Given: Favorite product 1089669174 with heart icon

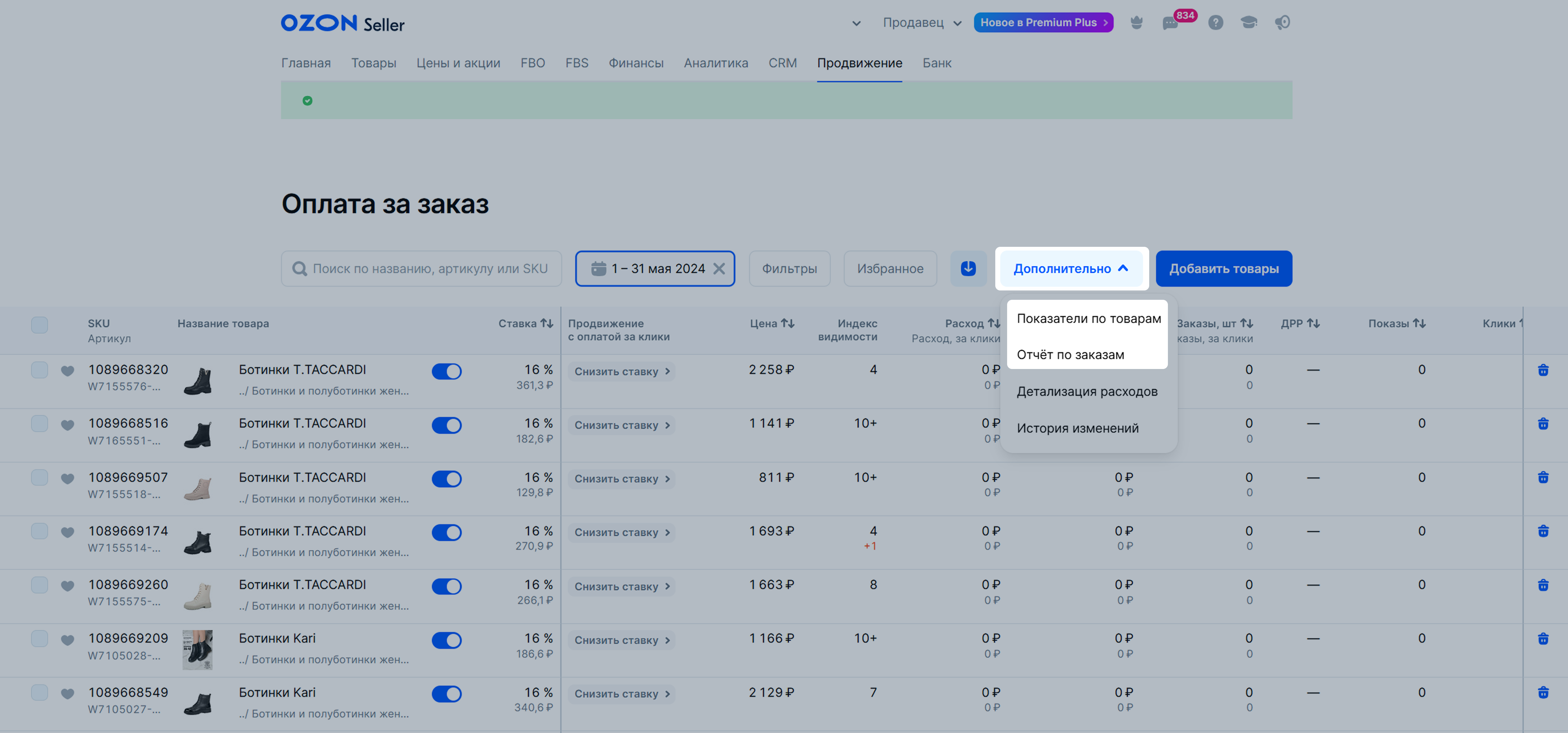Looking at the screenshot, I should [68, 532].
